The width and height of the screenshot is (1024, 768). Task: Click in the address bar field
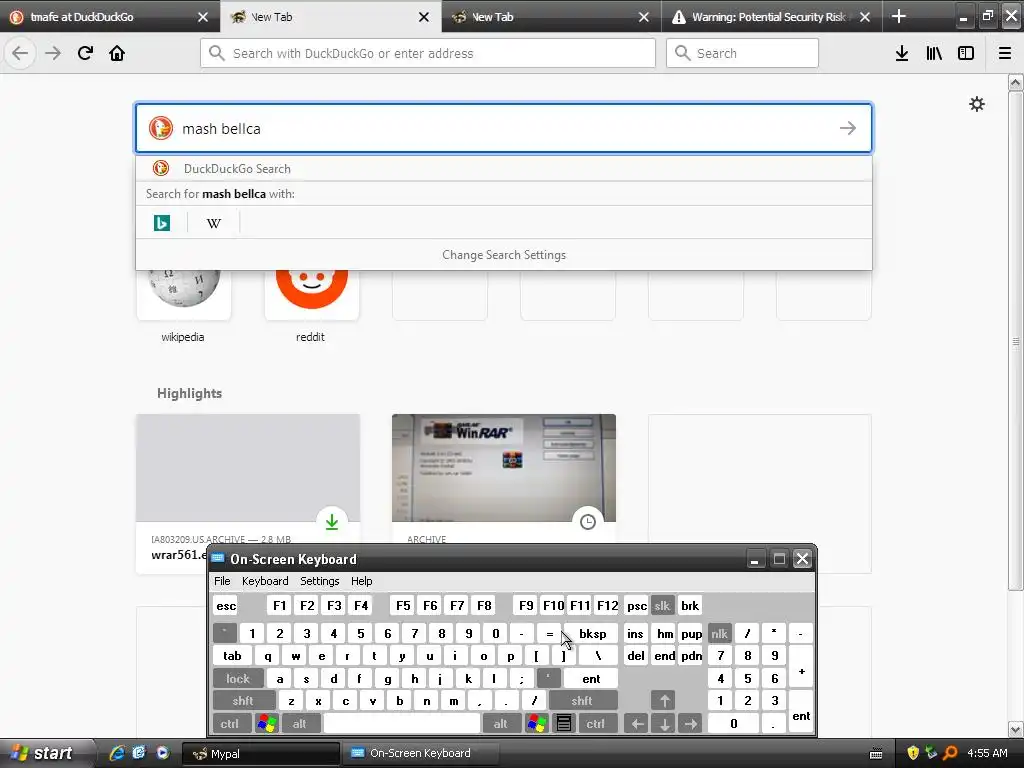tap(428, 53)
